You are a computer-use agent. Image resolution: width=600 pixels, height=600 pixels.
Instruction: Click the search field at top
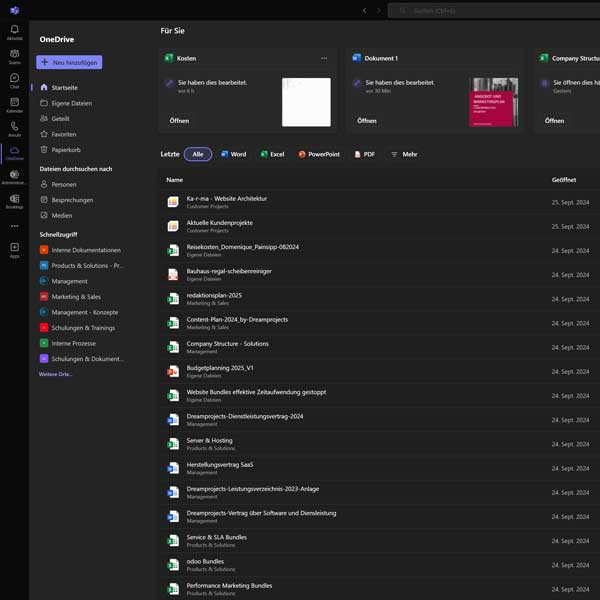494,11
